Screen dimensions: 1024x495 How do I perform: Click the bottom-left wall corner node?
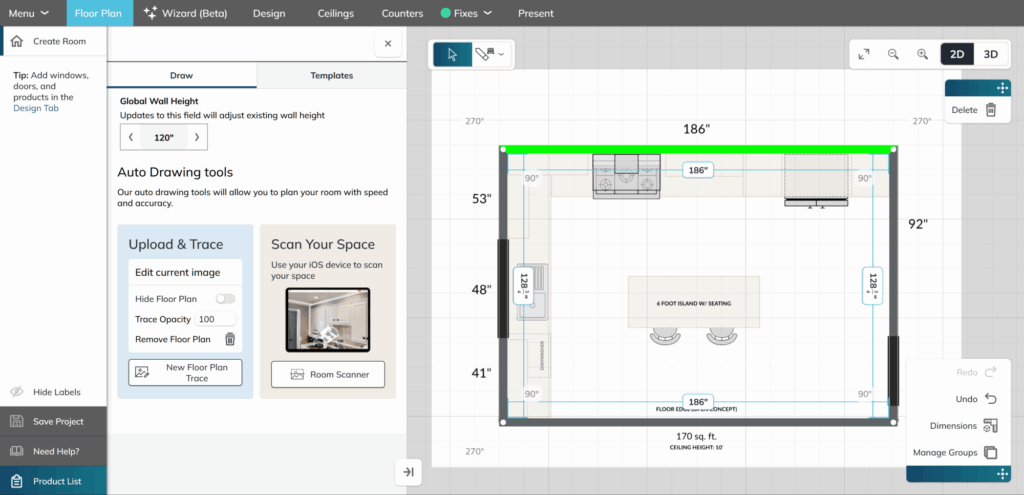(x=502, y=423)
